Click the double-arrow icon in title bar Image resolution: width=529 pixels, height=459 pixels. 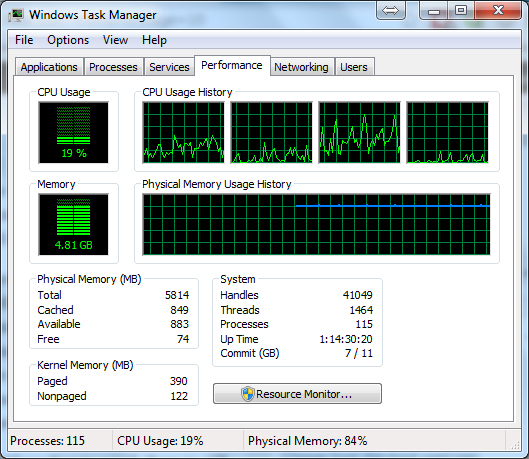coord(391,11)
